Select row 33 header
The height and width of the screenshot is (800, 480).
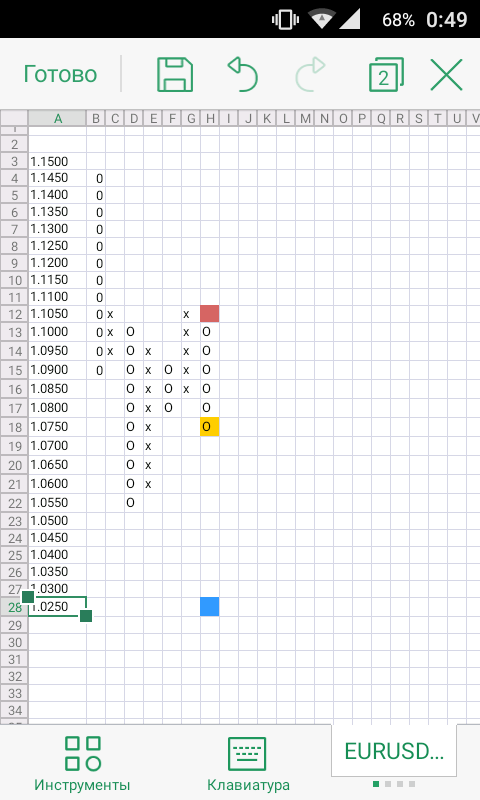[14, 693]
